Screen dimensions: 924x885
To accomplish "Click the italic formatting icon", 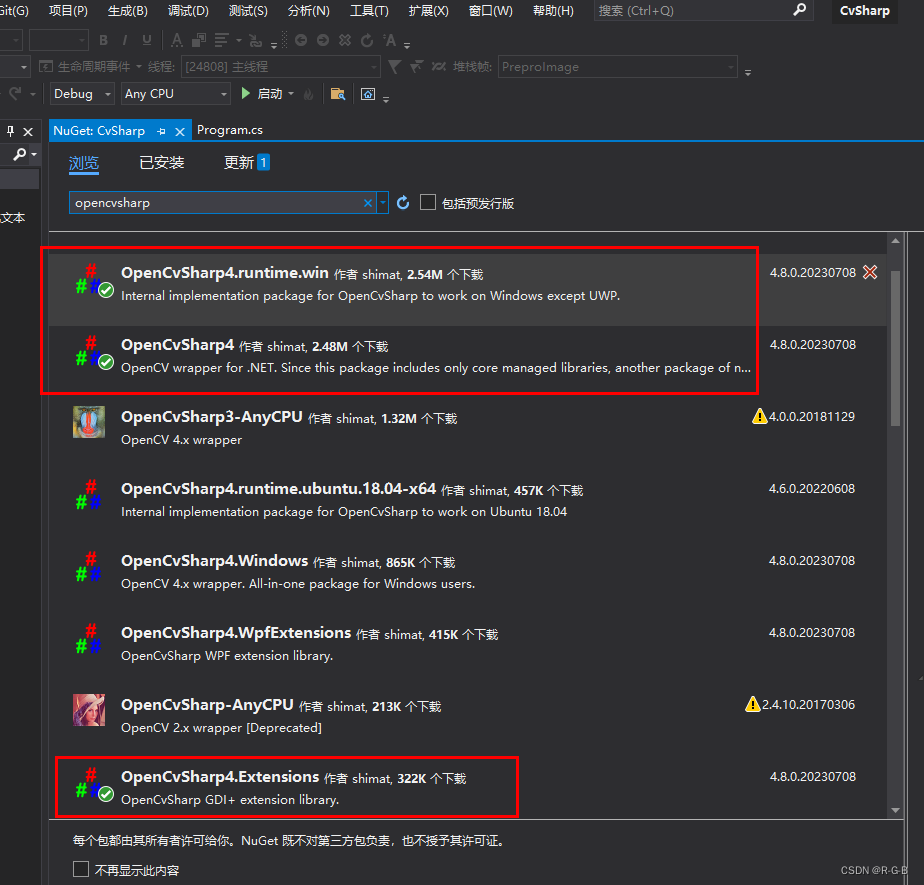I will (125, 40).
